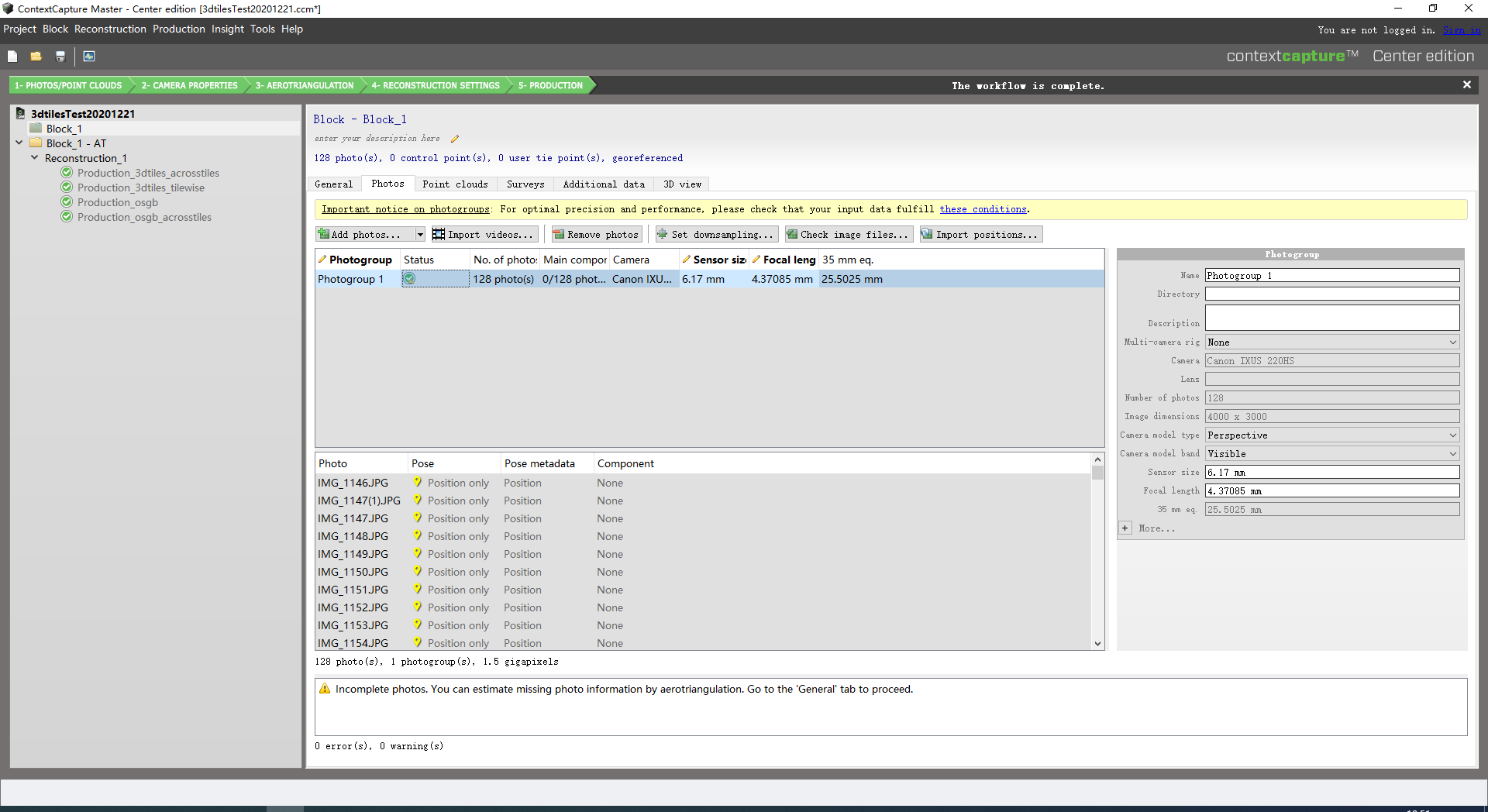
Task: Click the warning icon beside Incomplete photos
Action: [325, 689]
